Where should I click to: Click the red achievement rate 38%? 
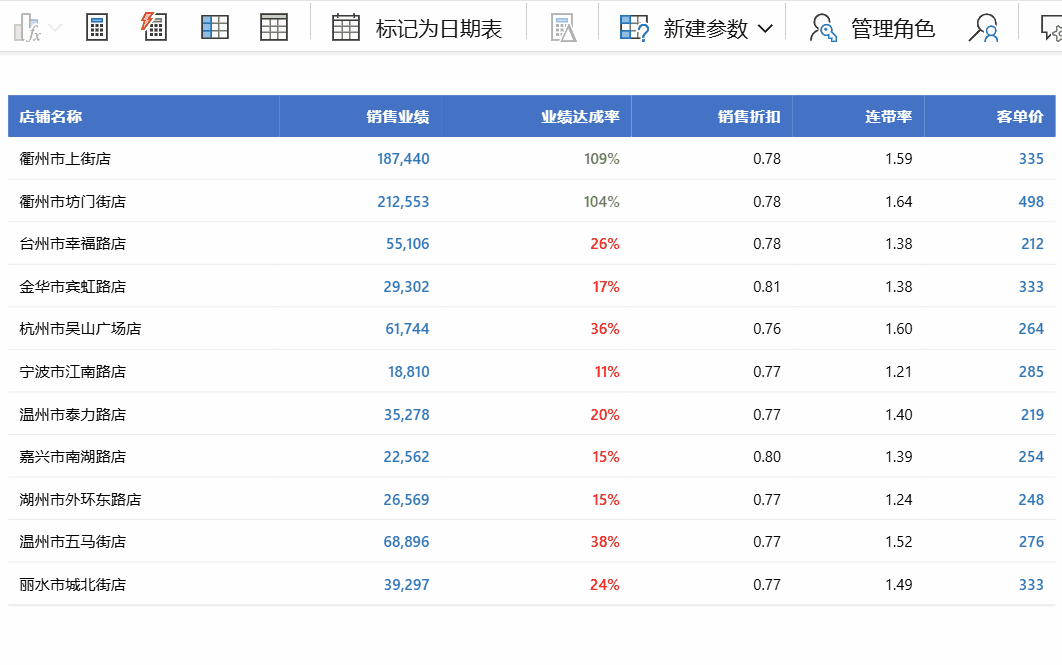pos(605,542)
